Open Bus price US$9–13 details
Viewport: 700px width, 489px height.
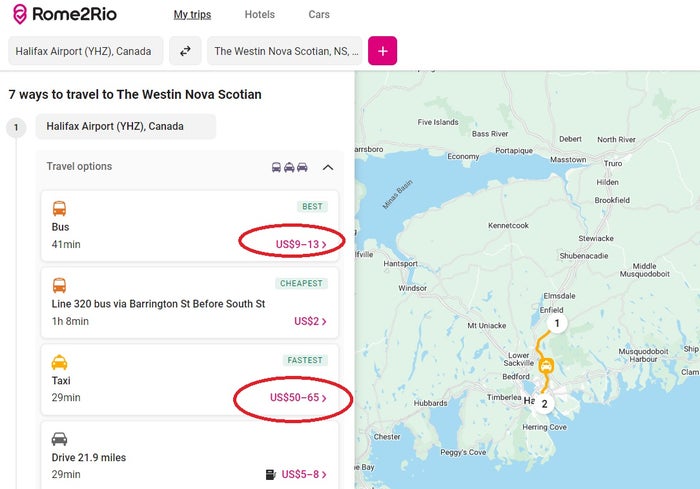point(301,244)
